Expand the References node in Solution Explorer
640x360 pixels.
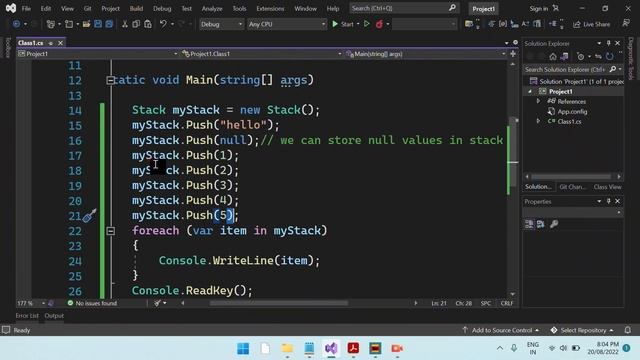coord(538,101)
